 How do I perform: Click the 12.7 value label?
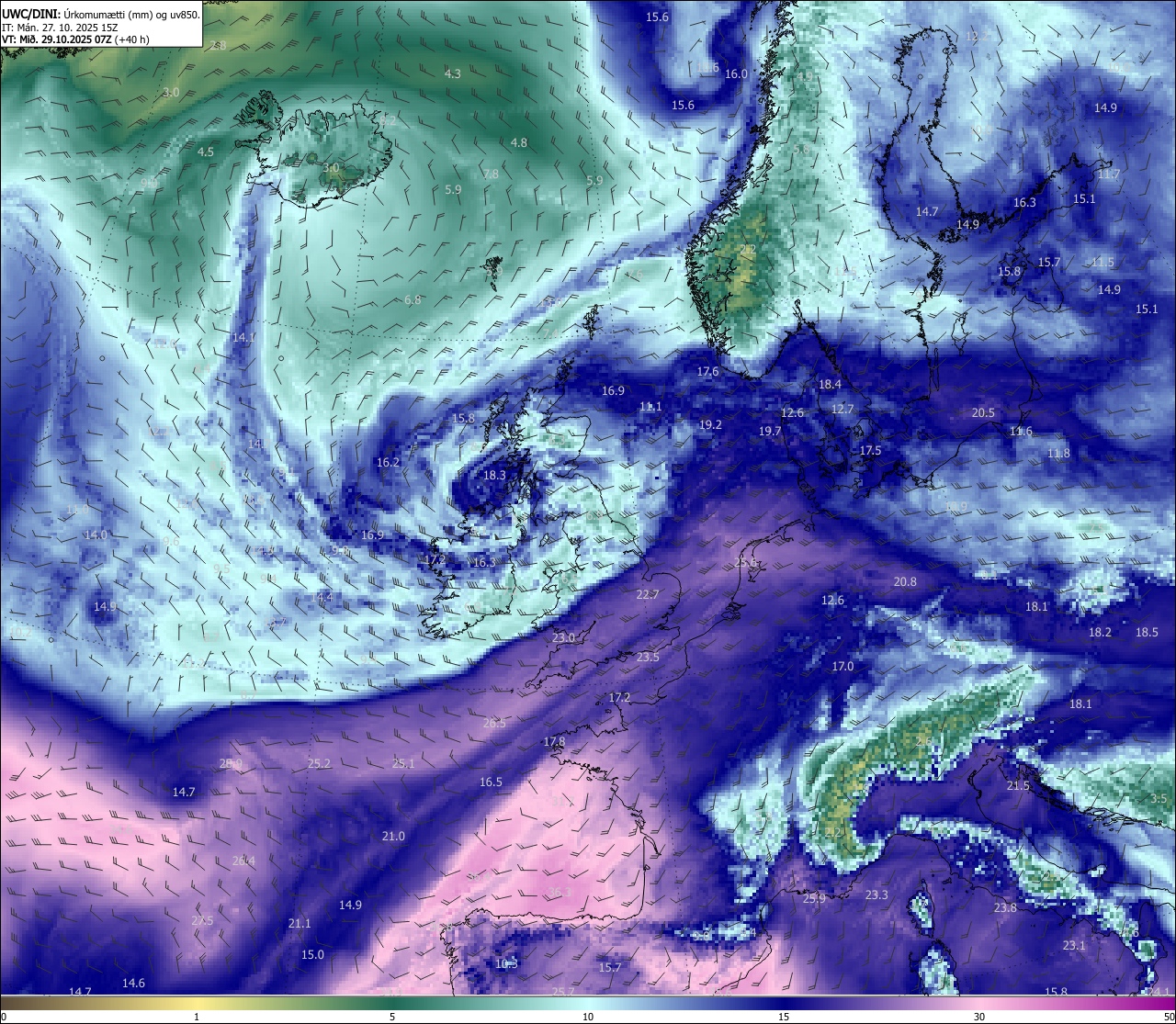(842, 409)
